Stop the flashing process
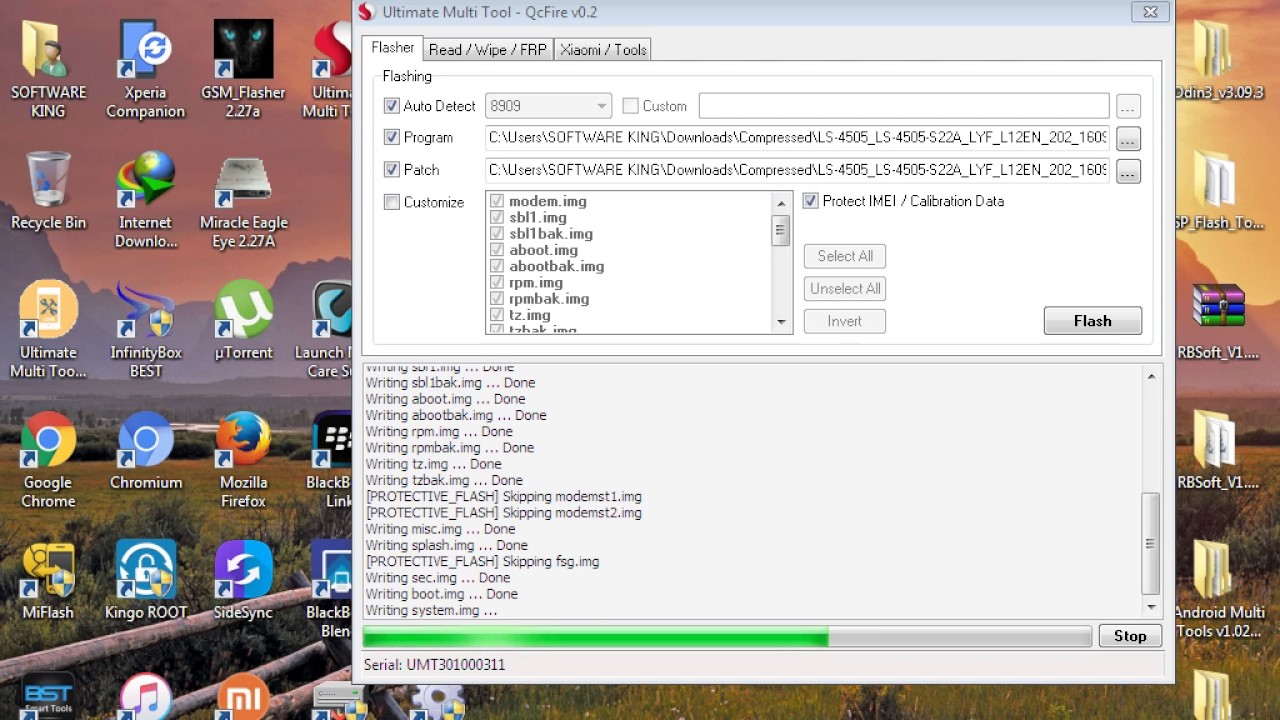 1130,636
